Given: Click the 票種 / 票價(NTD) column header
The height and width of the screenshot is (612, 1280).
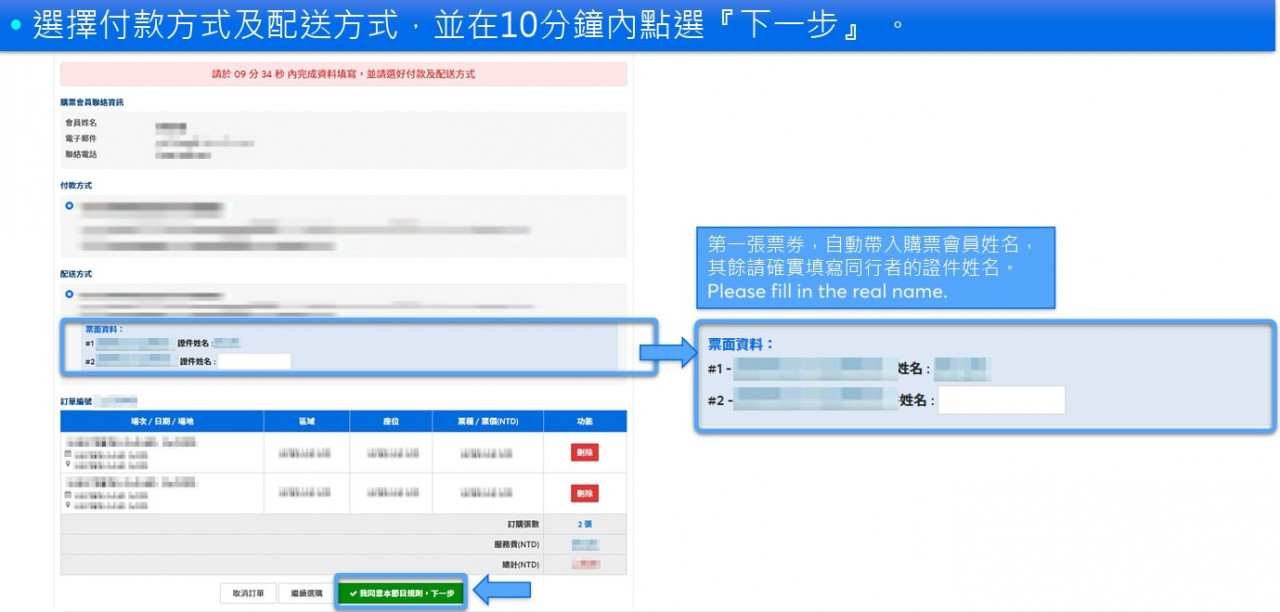Looking at the screenshot, I should [x=486, y=422].
